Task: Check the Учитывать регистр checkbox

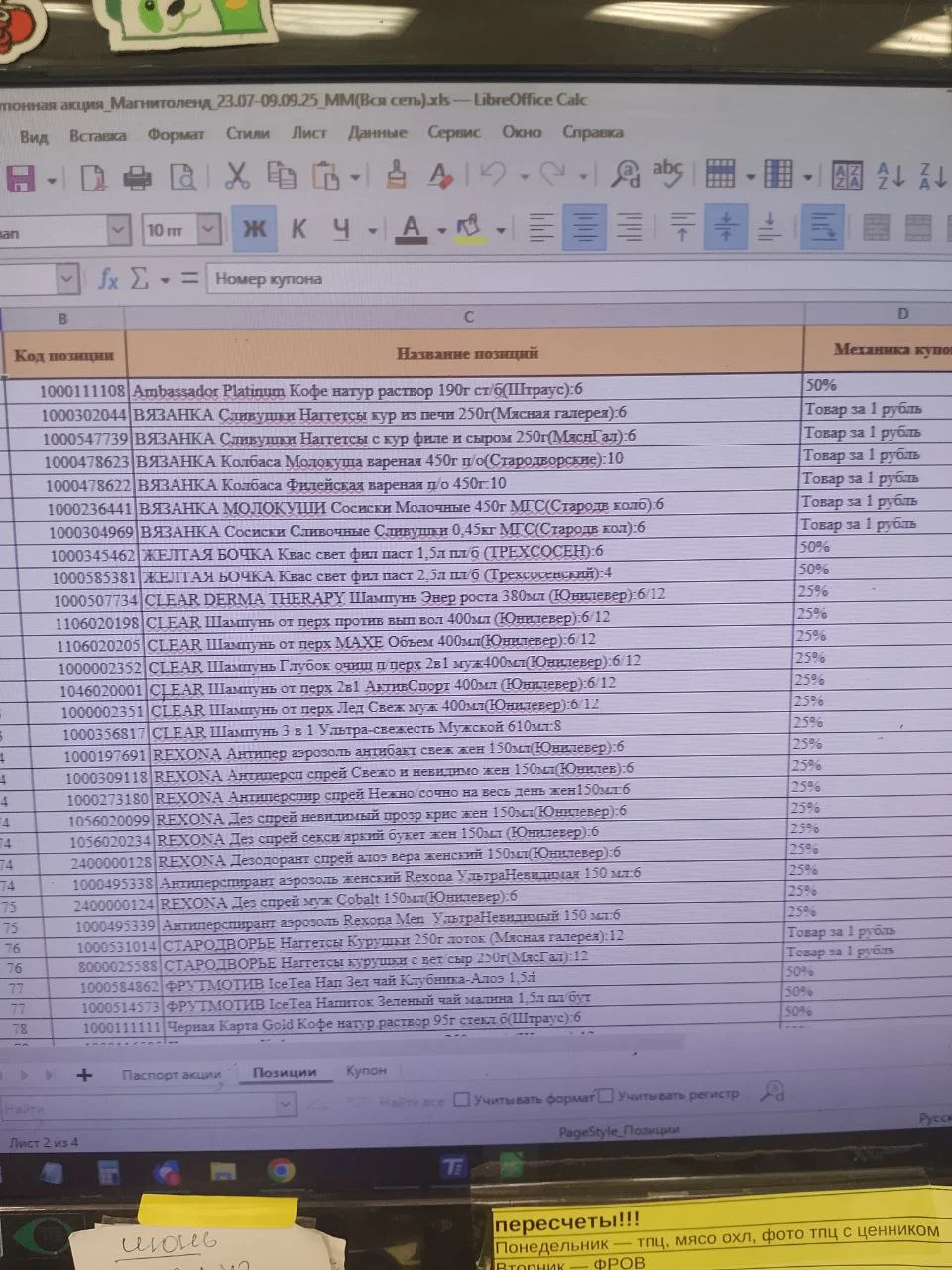Action: click(x=606, y=1096)
